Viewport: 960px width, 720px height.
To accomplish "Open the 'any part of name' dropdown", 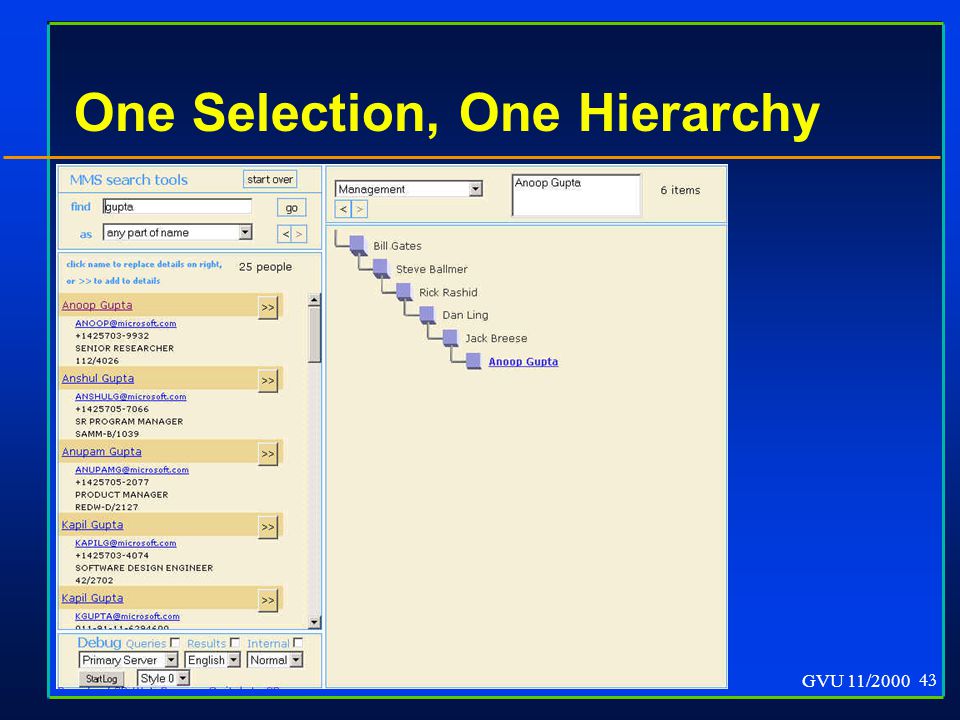I will (x=178, y=233).
